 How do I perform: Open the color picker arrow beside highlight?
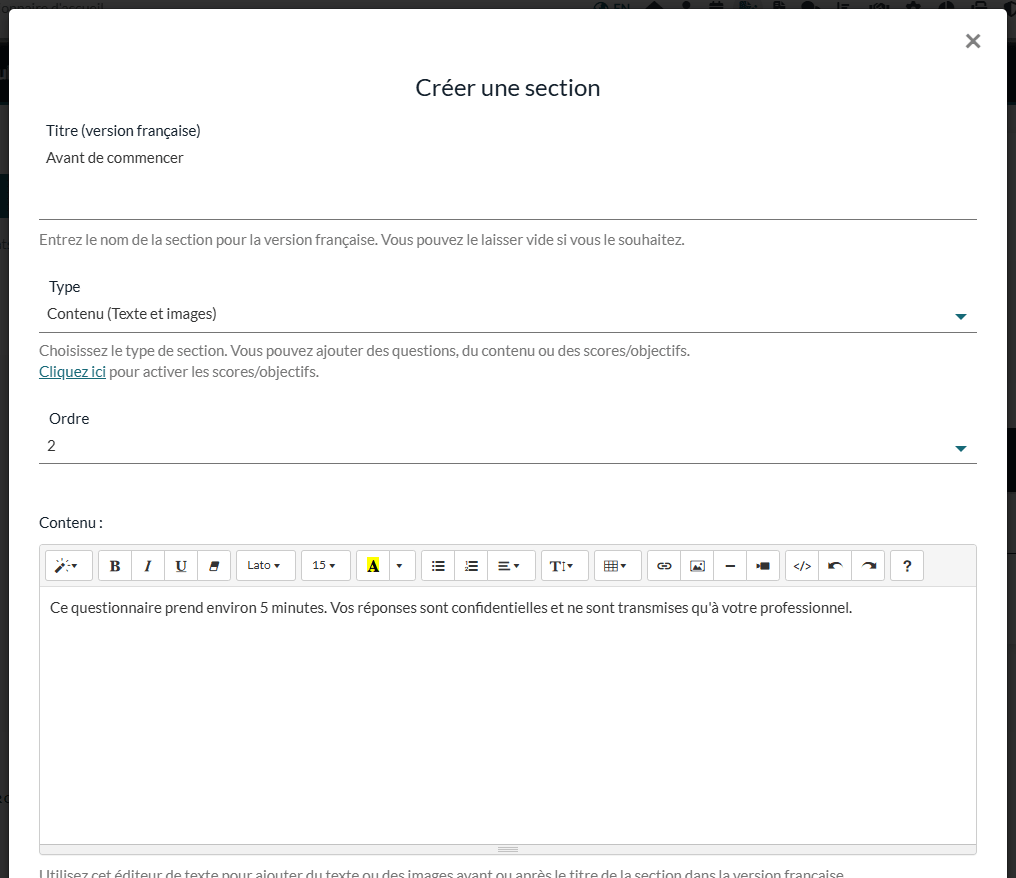[402, 566]
